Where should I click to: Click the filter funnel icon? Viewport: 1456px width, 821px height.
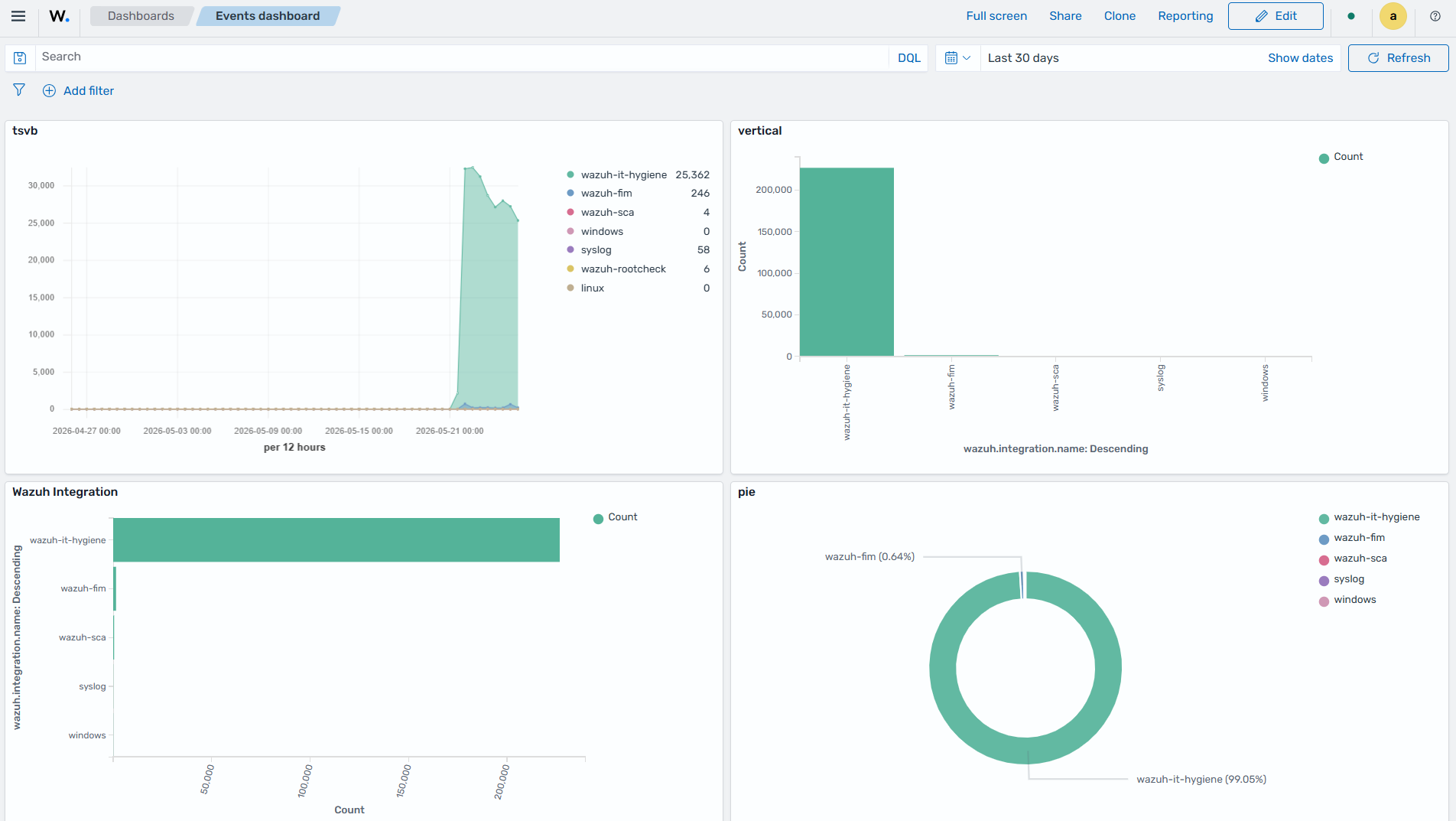(x=19, y=90)
